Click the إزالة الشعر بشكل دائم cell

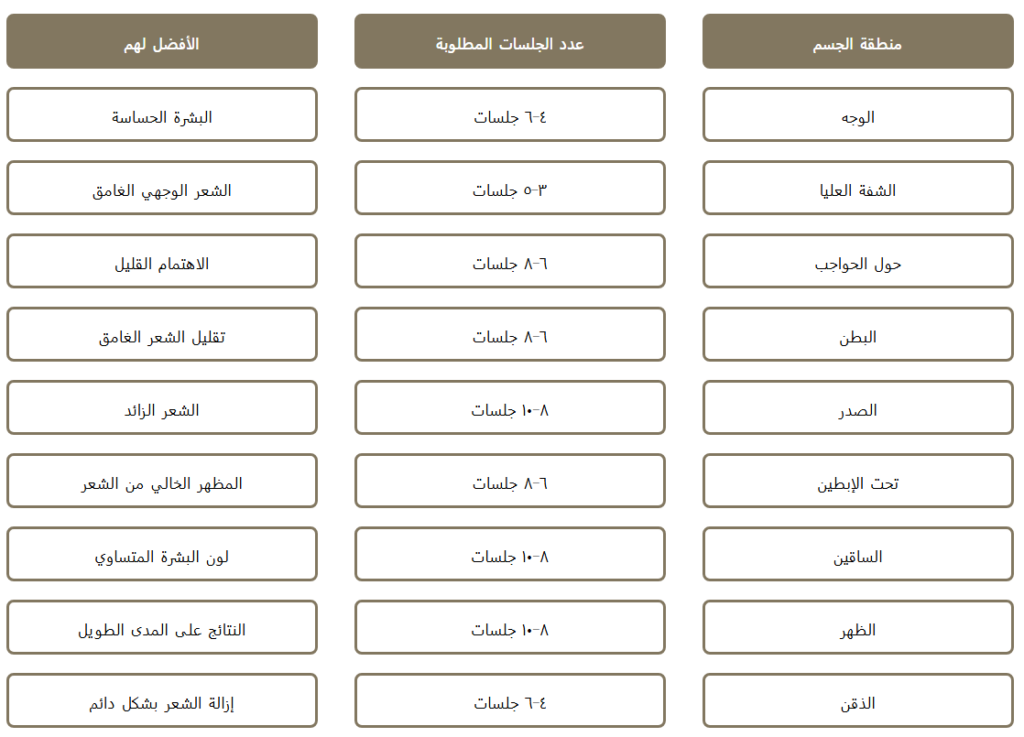[x=162, y=701]
